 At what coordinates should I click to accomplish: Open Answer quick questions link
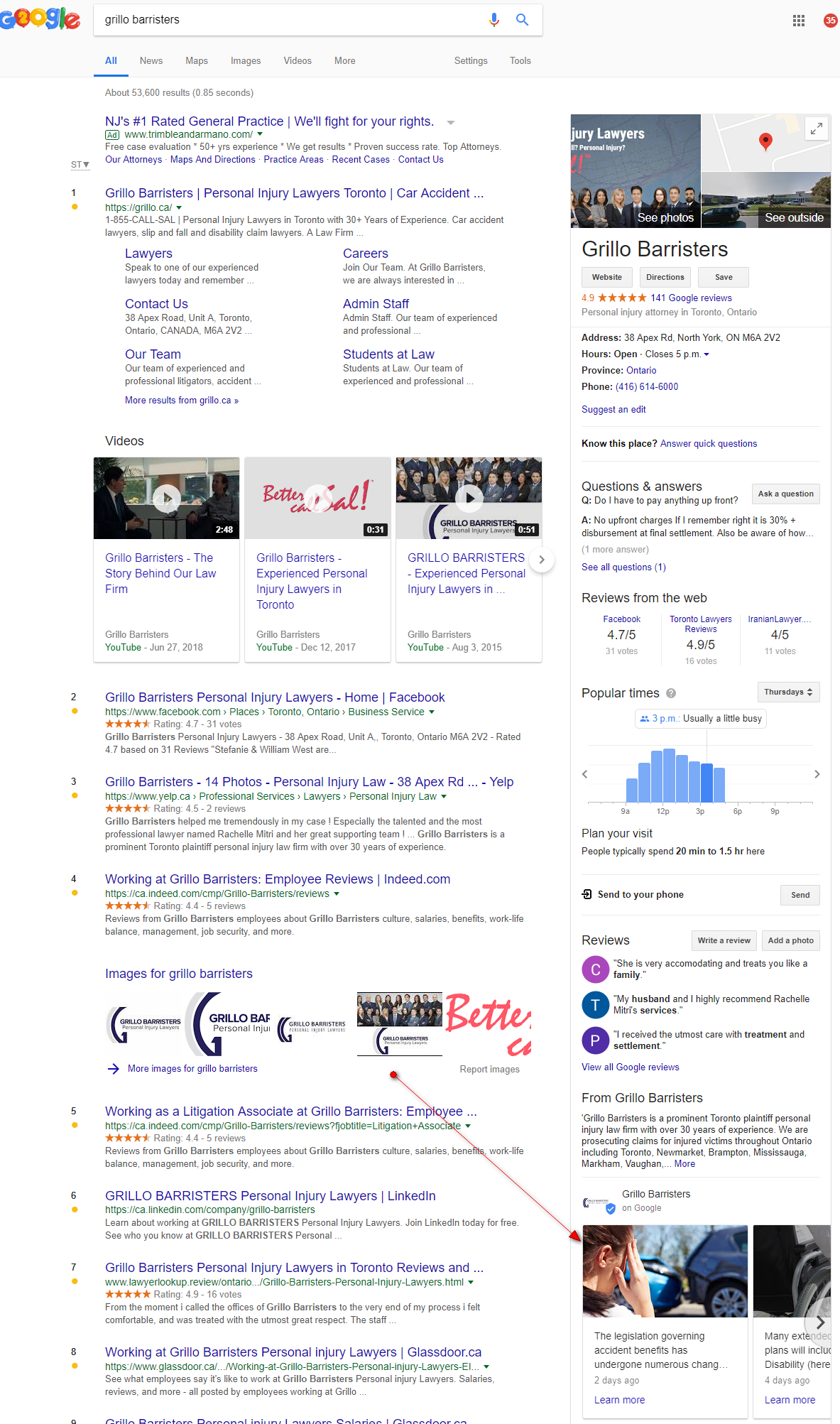pos(709,444)
